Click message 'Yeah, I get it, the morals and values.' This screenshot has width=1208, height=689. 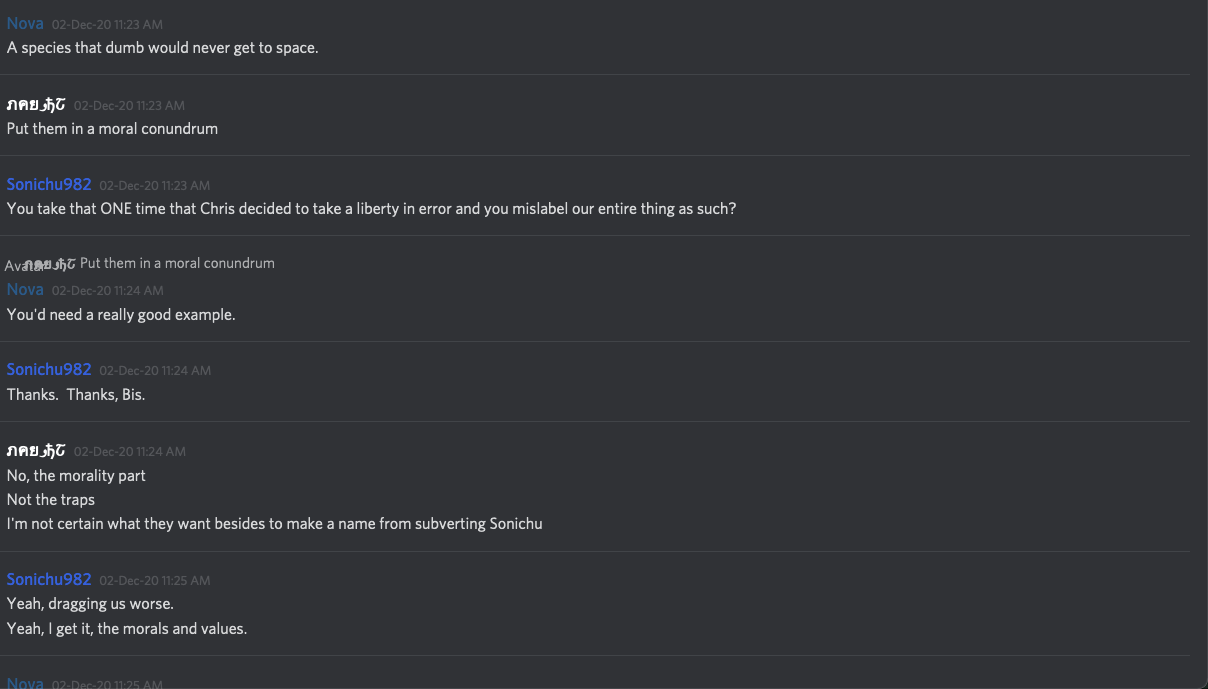coord(127,628)
